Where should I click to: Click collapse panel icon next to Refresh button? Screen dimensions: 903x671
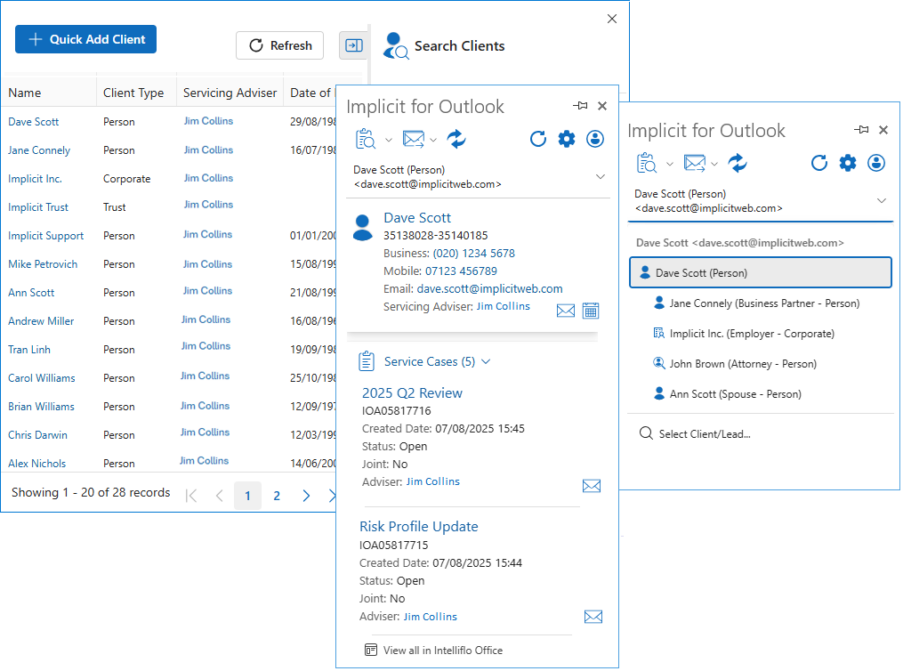[x=353, y=45]
